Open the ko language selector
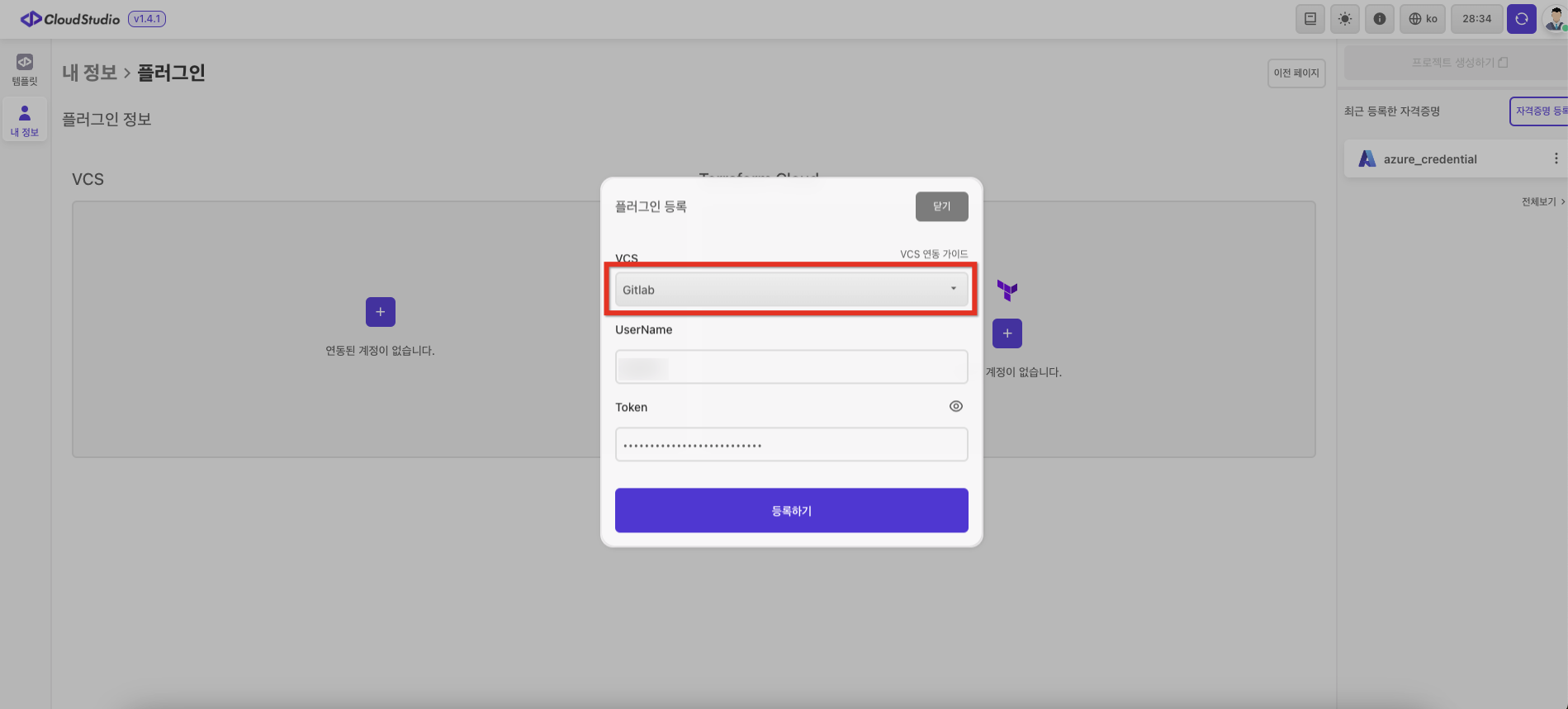The width and height of the screenshot is (1568, 709). coord(1423,19)
